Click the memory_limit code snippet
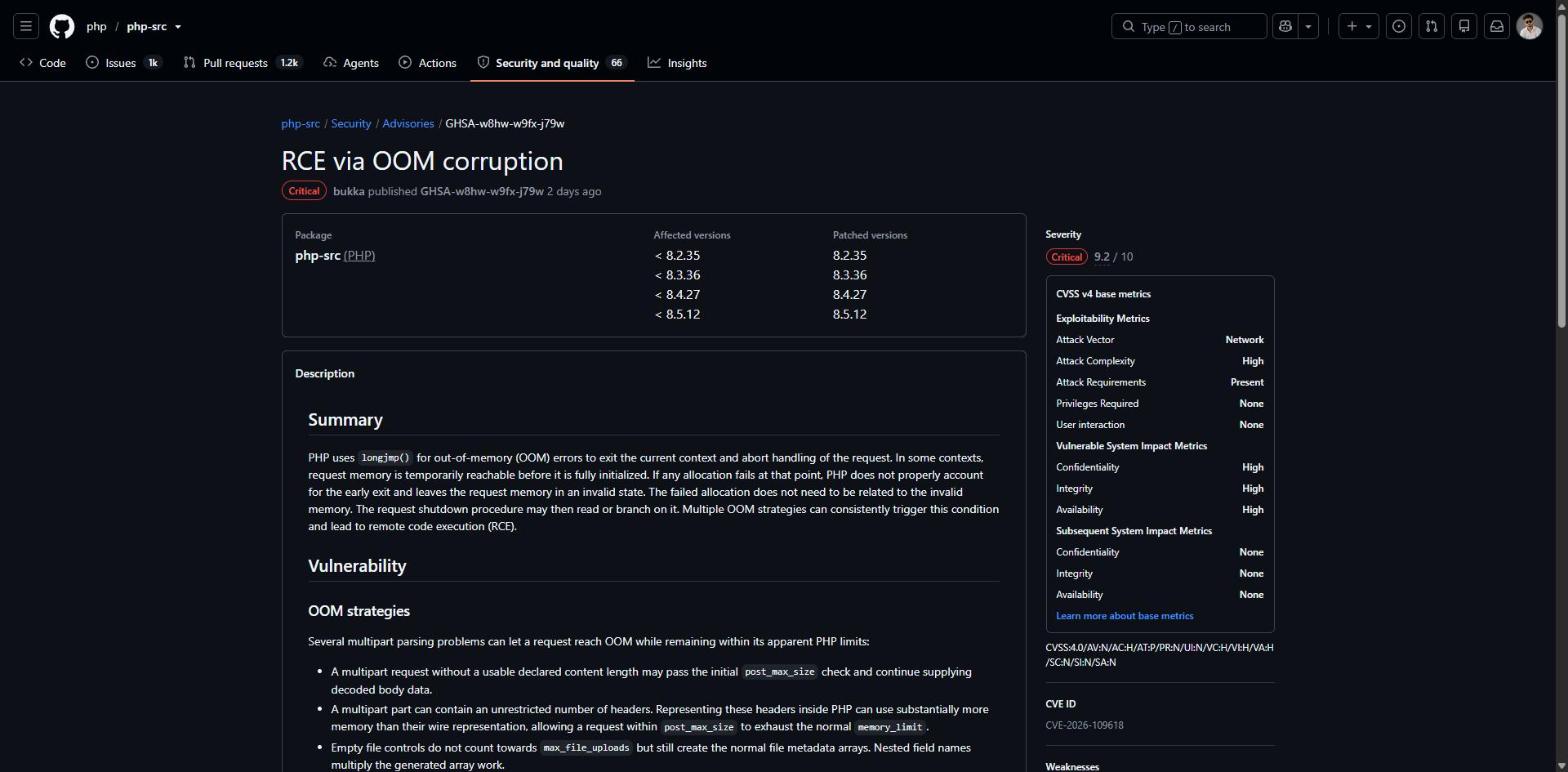Image resolution: width=1568 pixels, height=772 pixels. point(890,727)
